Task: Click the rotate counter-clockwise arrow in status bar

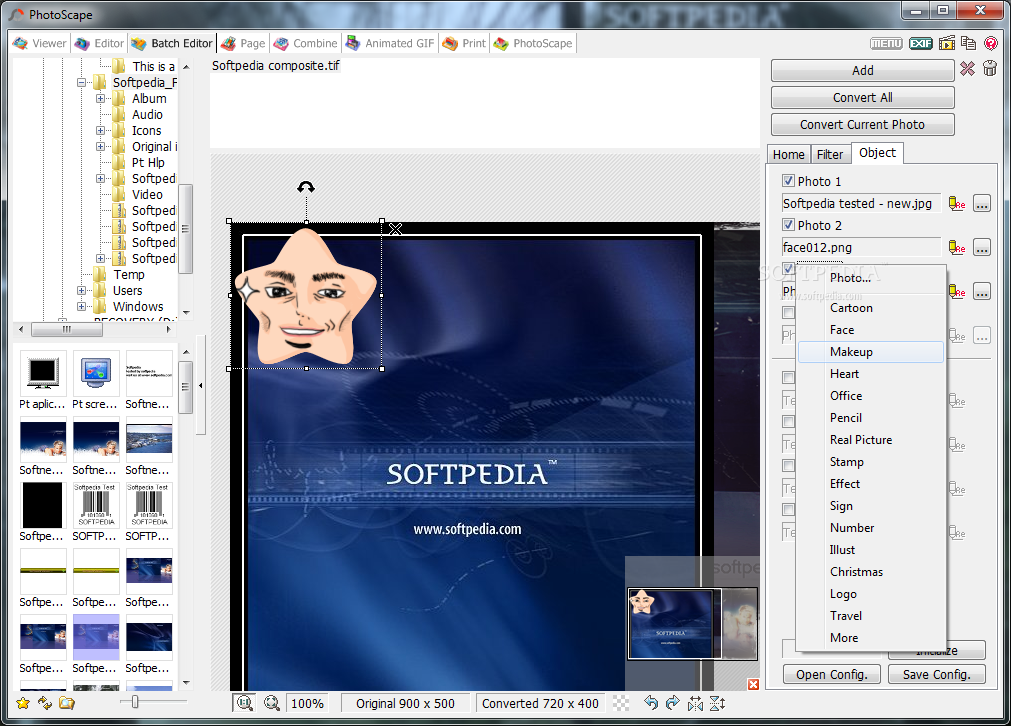Action: click(651, 703)
